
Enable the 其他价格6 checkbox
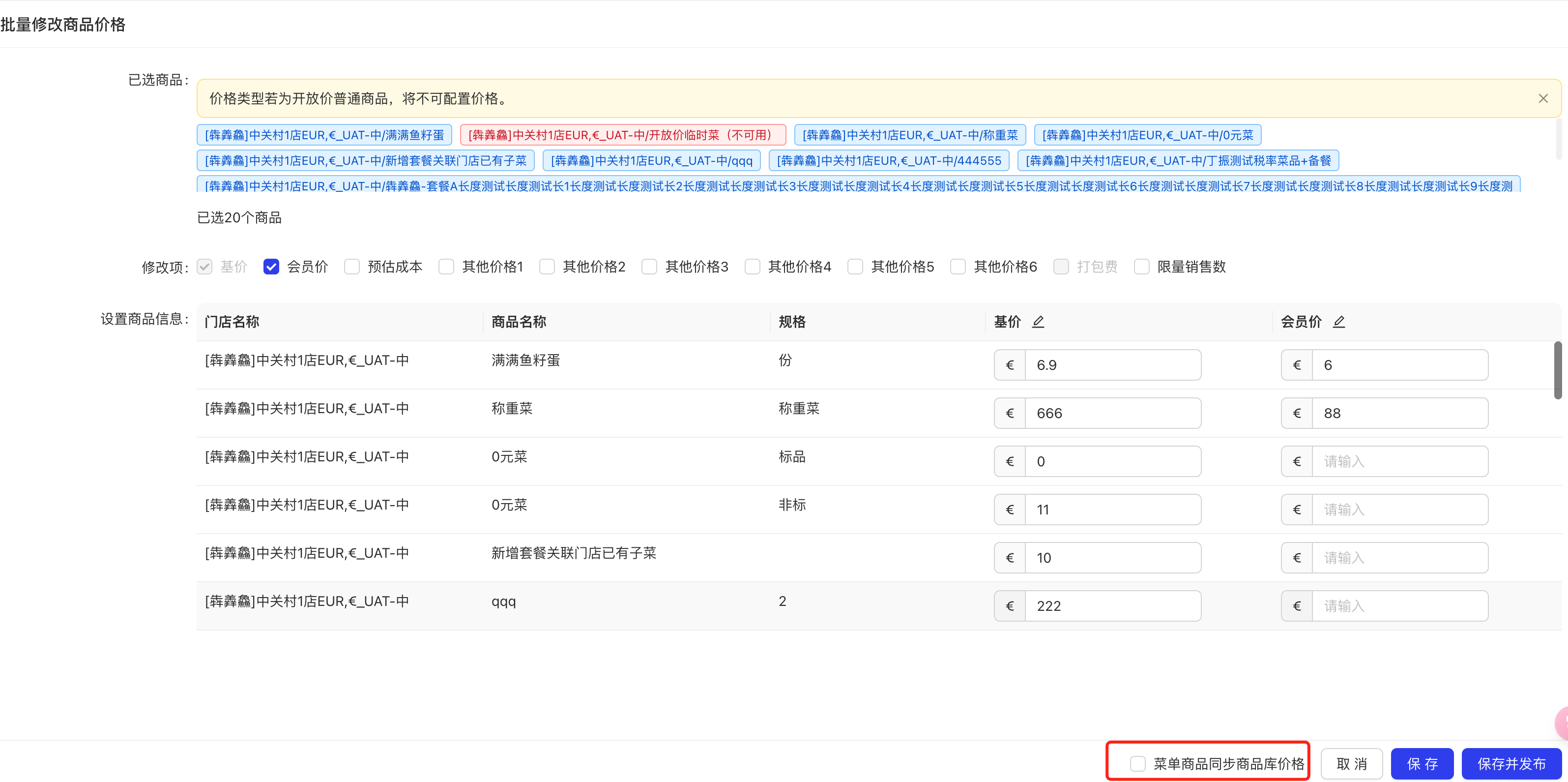point(958,267)
